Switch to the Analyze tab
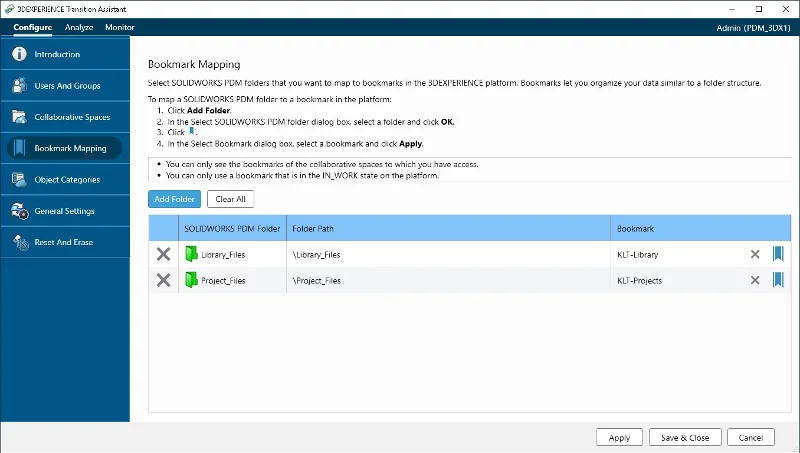This screenshot has height=453, width=800. [79, 27]
